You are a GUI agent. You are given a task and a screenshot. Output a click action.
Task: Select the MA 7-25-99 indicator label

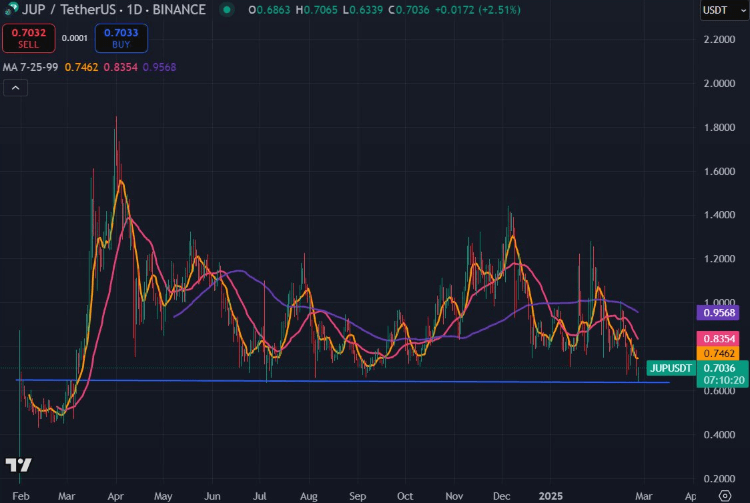[31, 67]
